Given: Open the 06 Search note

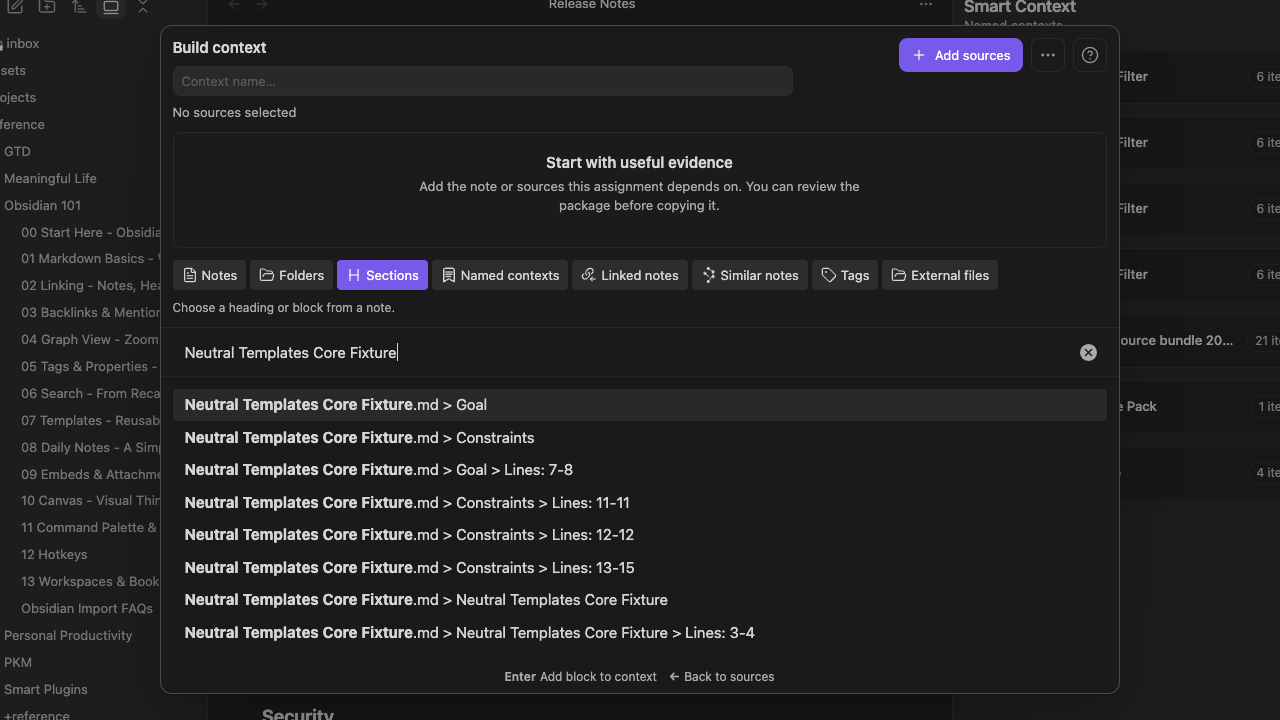Looking at the screenshot, I should (88, 394).
